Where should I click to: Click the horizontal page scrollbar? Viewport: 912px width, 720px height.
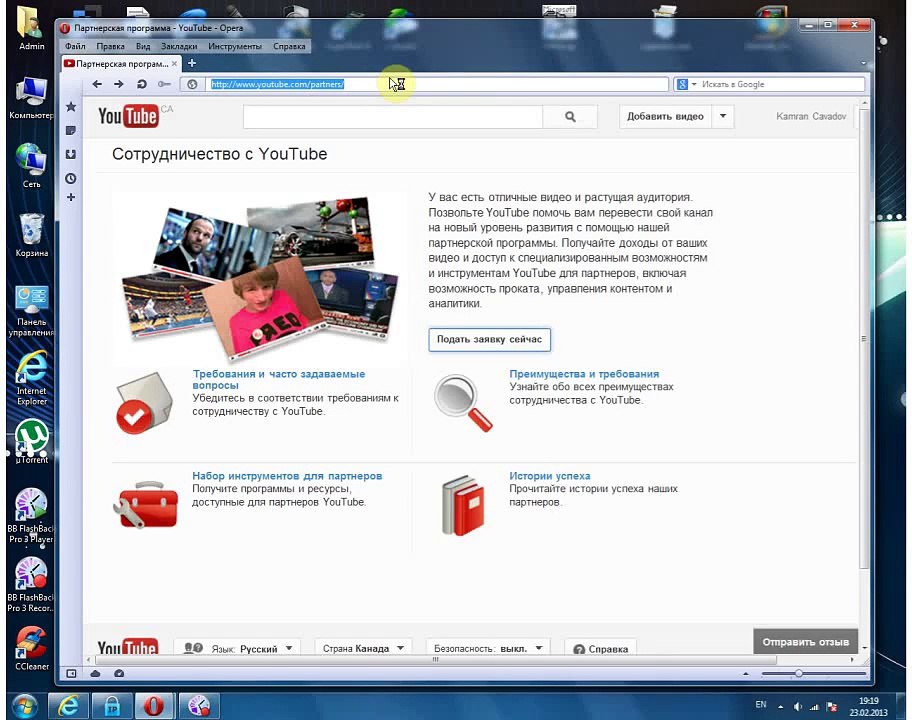click(x=436, y=660)
